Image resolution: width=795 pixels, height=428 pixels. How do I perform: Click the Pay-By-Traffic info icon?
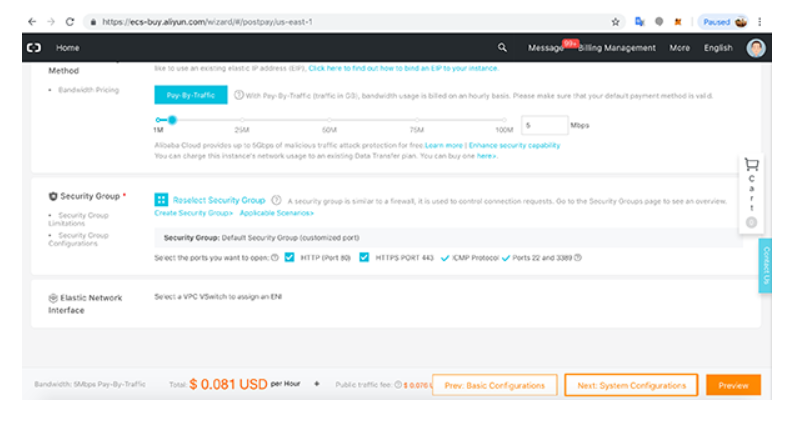coord(239,95)
